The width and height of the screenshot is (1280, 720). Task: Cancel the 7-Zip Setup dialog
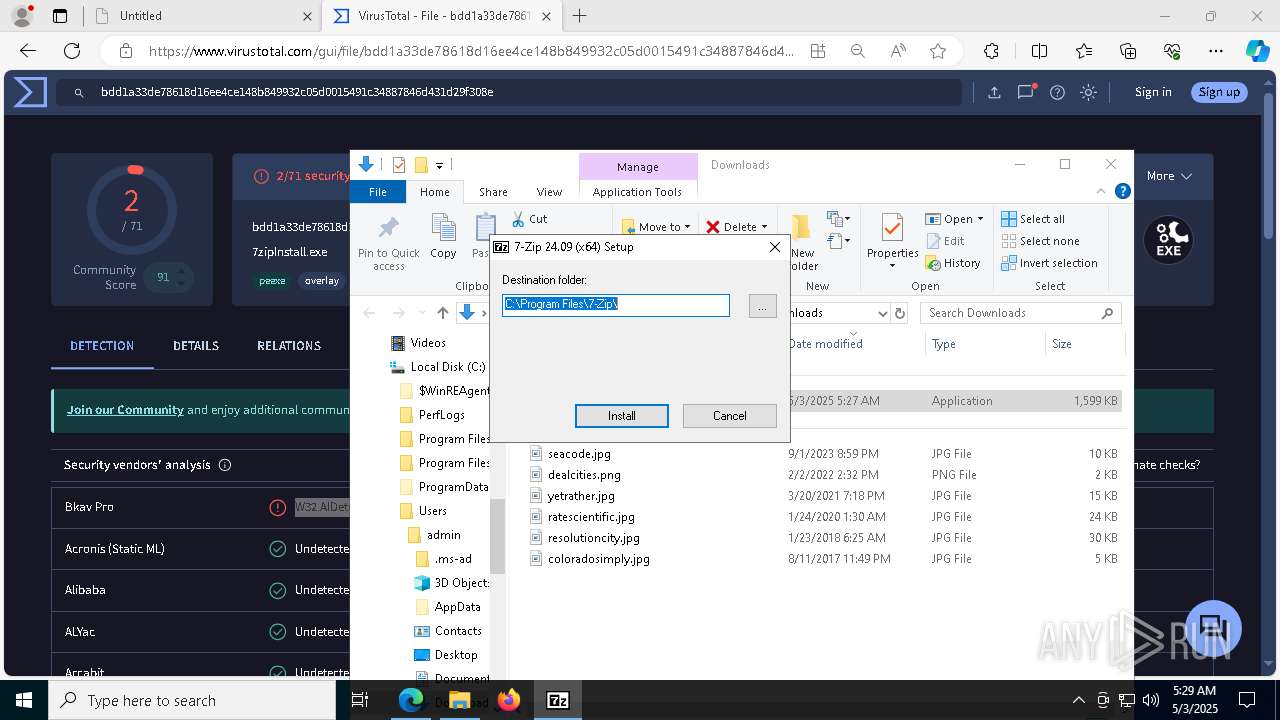click(729, 416)
